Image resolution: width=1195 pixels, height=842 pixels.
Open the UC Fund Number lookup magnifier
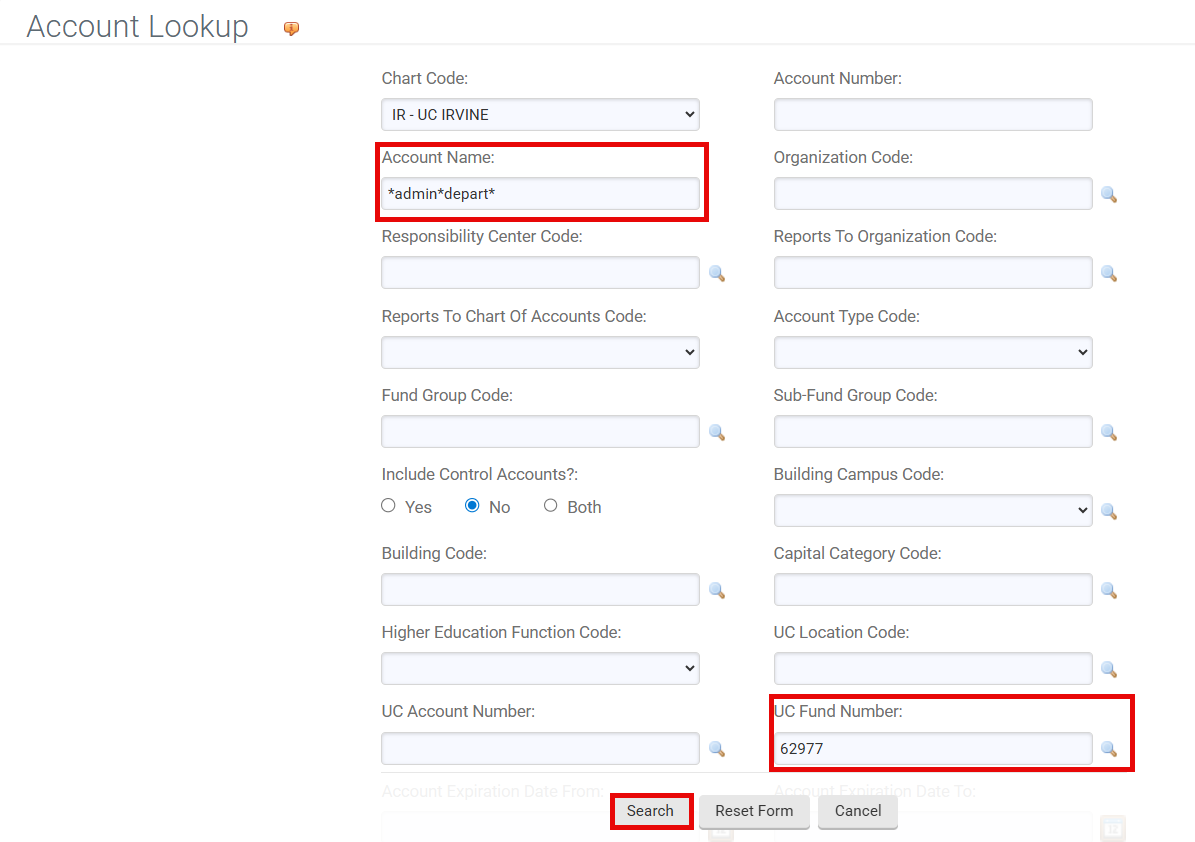tap(1109, 748)
